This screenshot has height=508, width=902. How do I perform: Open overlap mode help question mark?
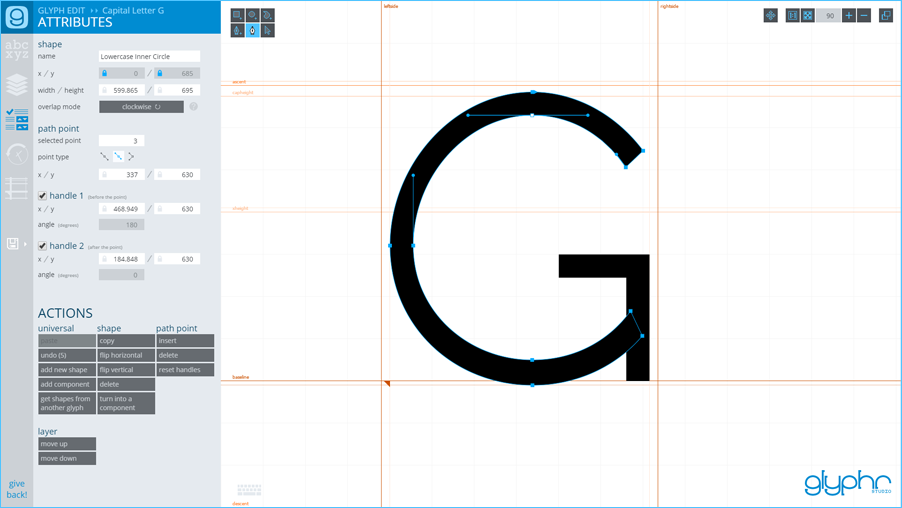point(194,106)
